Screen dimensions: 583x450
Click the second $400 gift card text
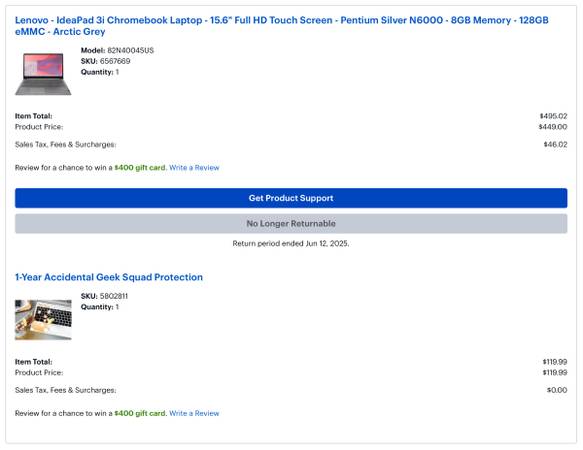tap(140, 413)
